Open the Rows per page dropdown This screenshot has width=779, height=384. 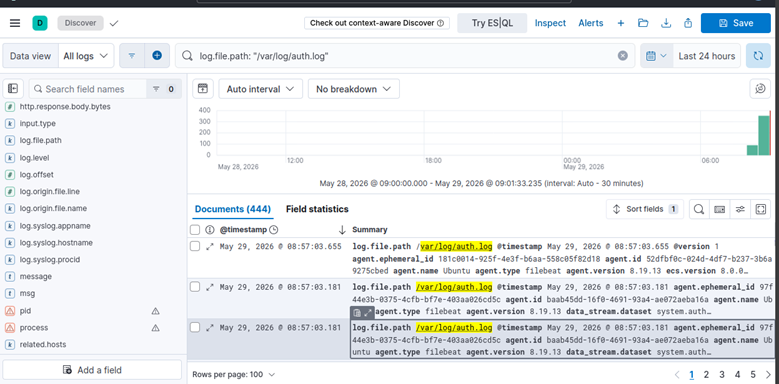(234, 375)
